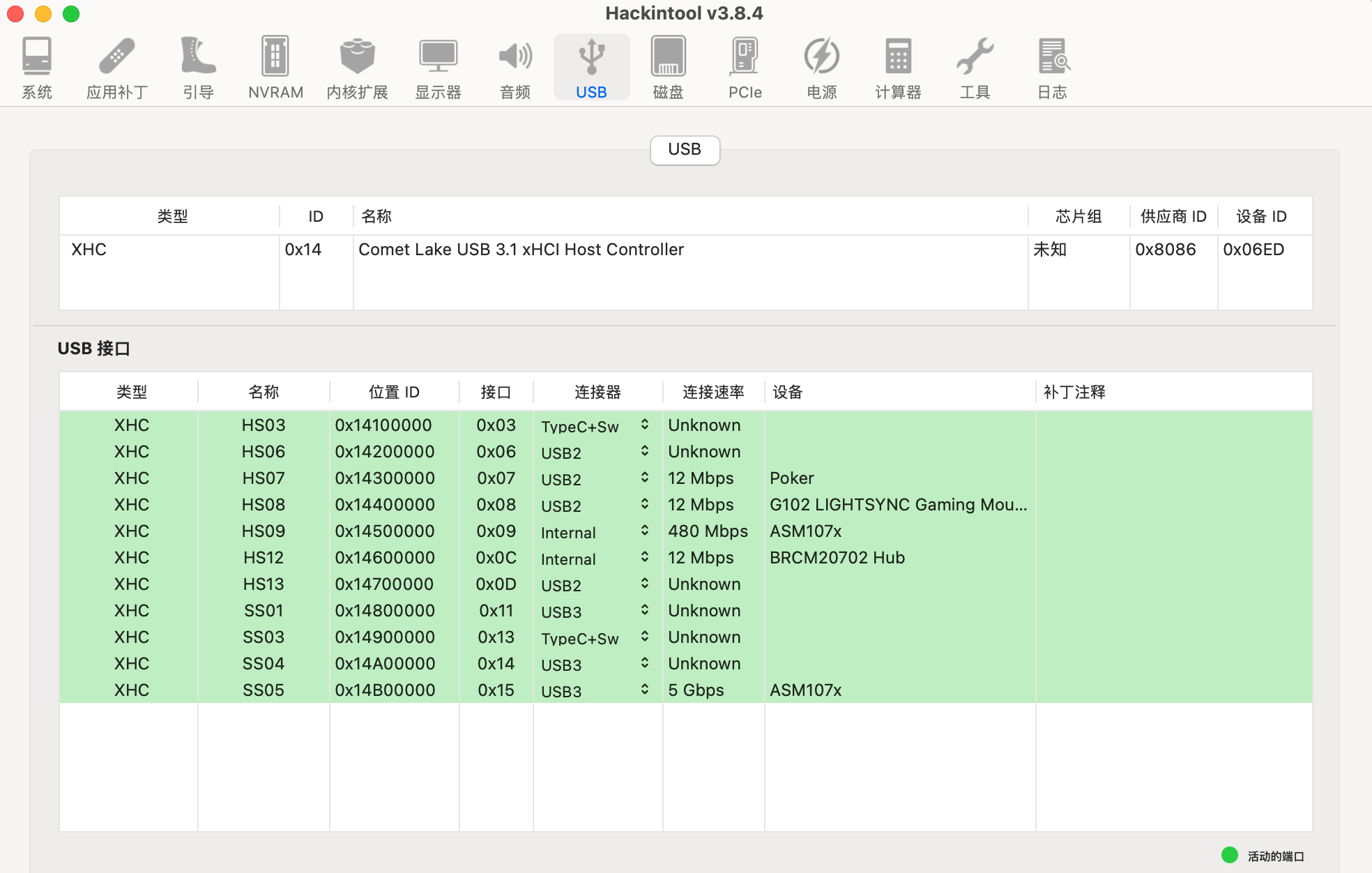Open the 计算器 calculator icon

[898, 67]
